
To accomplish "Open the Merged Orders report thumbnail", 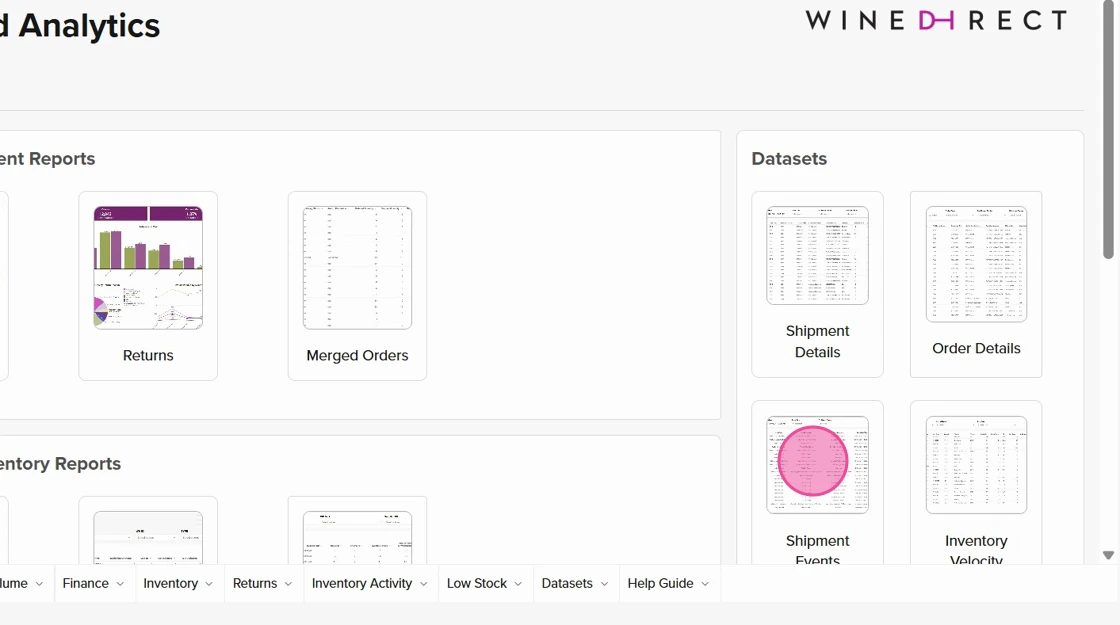I will [x=357, y=267].
